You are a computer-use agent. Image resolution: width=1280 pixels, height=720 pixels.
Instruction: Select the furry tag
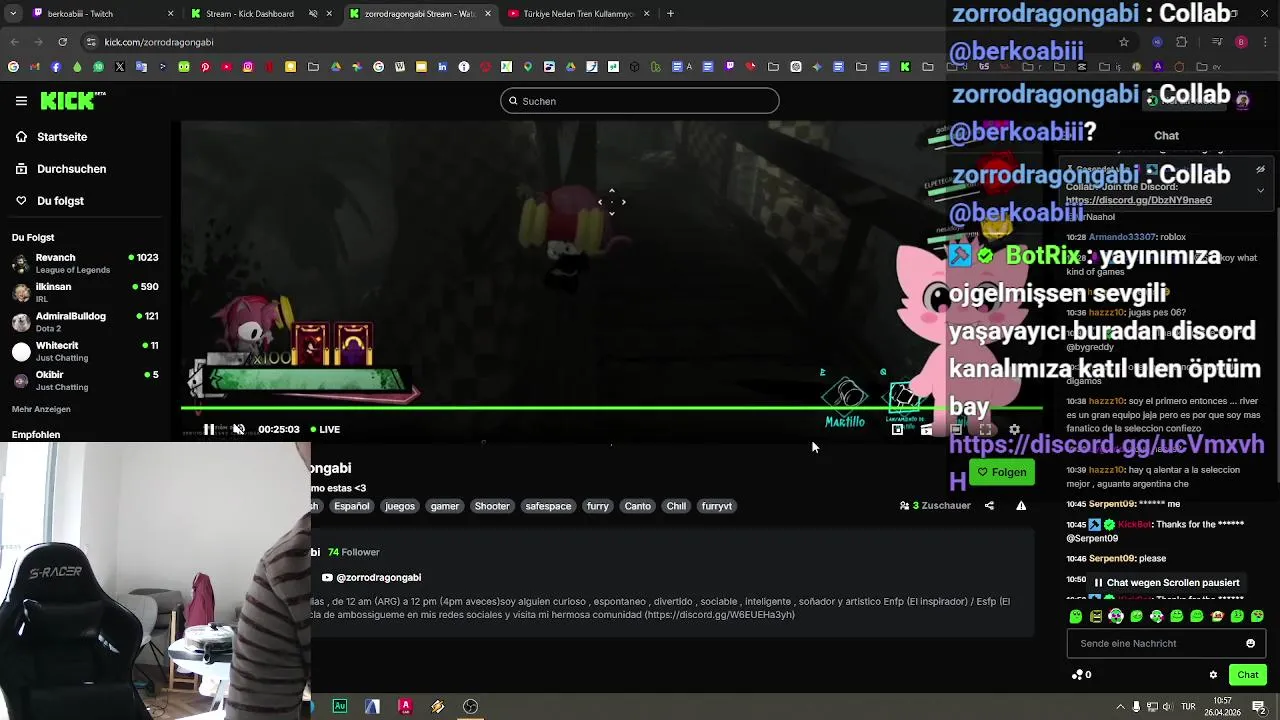point(598,506)
